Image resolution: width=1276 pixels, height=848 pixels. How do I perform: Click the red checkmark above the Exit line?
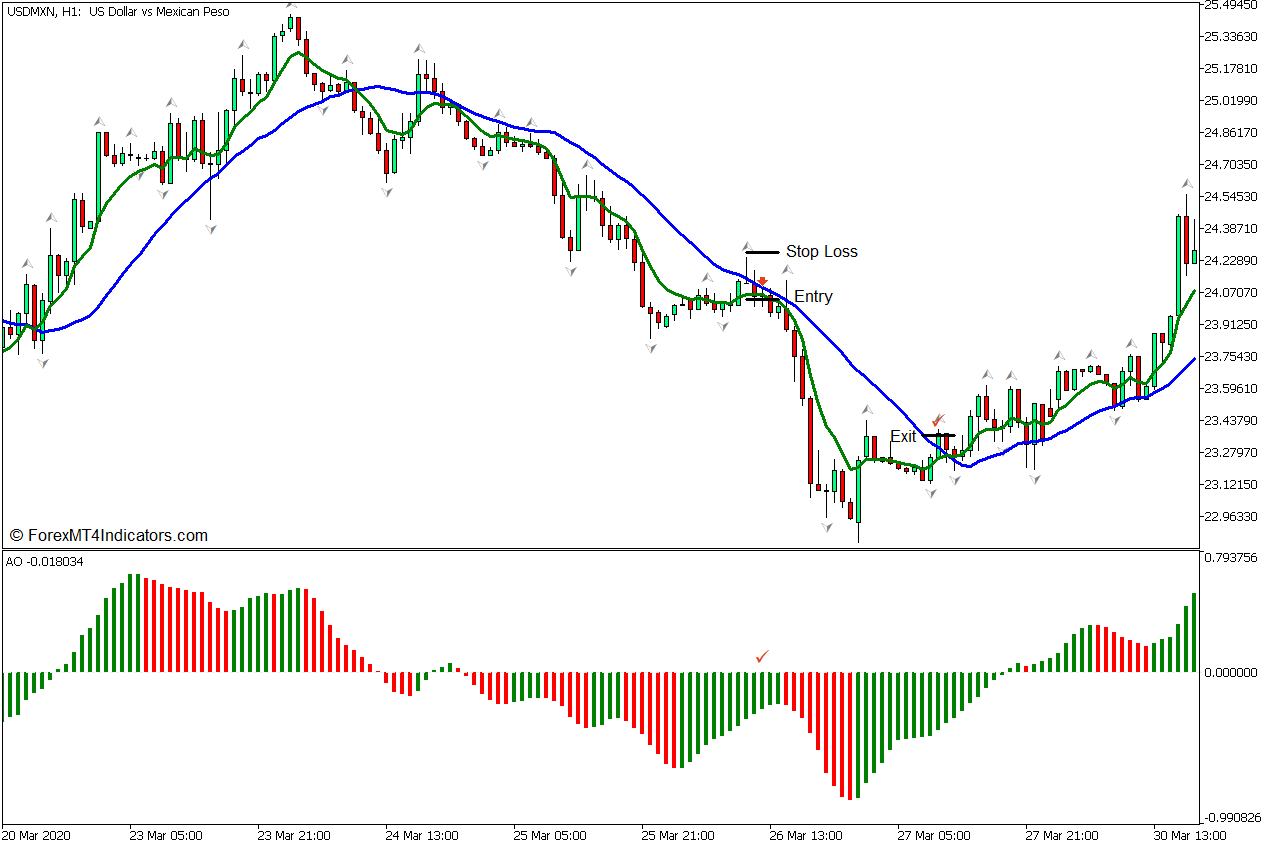point(938,421)
